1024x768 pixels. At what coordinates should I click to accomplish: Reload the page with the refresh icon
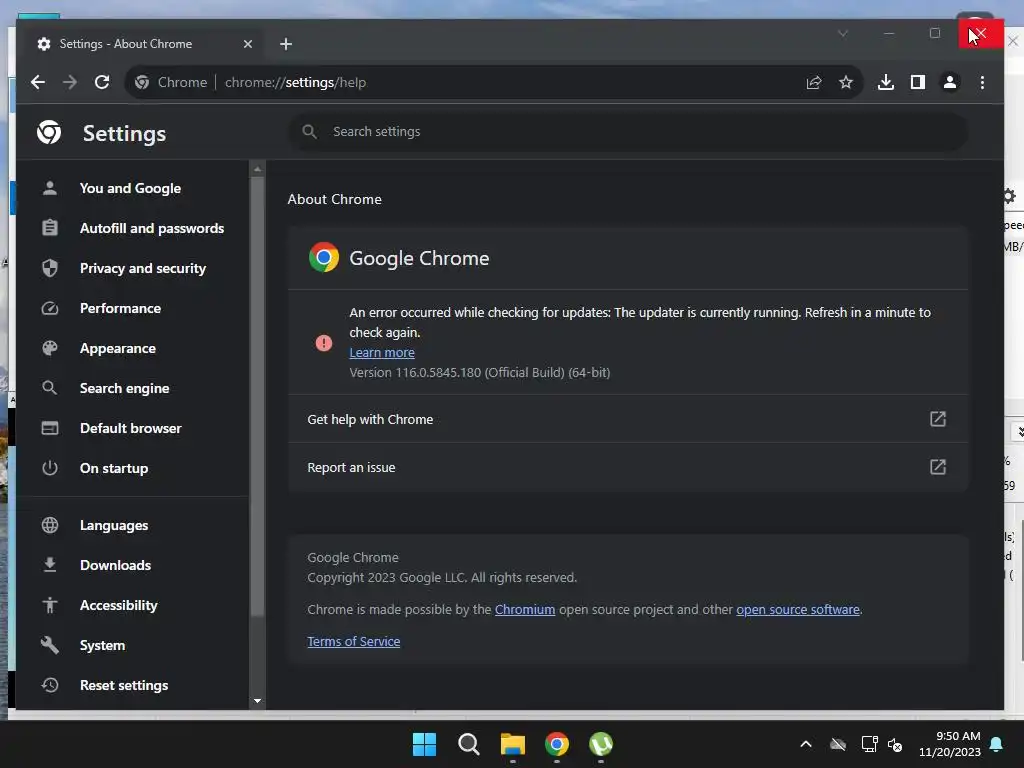(102, 82)
